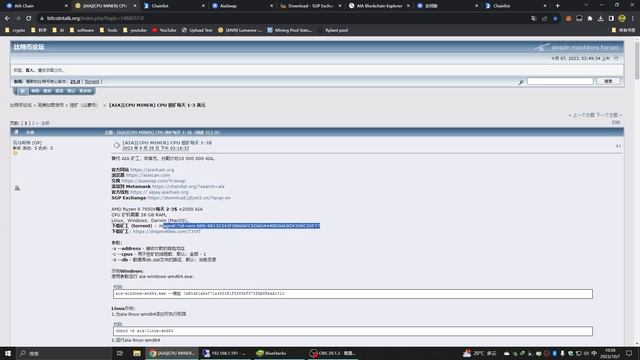Viewport: 640px width, 360px height.
Task: Switch to the last Chainlist tab
Action: (515, 6)
